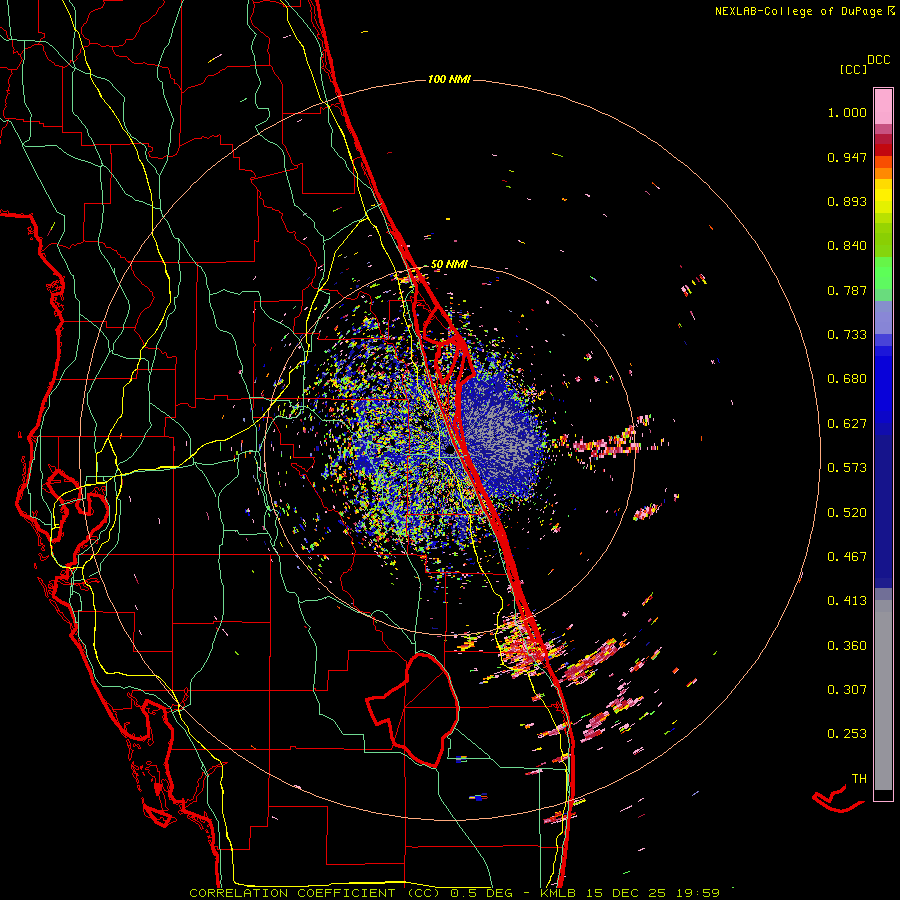This screenshot has width=900, height=900.
Task: Click the CORRELATION COEFFICIENT (CC) caption text
Action: [x=315, y=893]
